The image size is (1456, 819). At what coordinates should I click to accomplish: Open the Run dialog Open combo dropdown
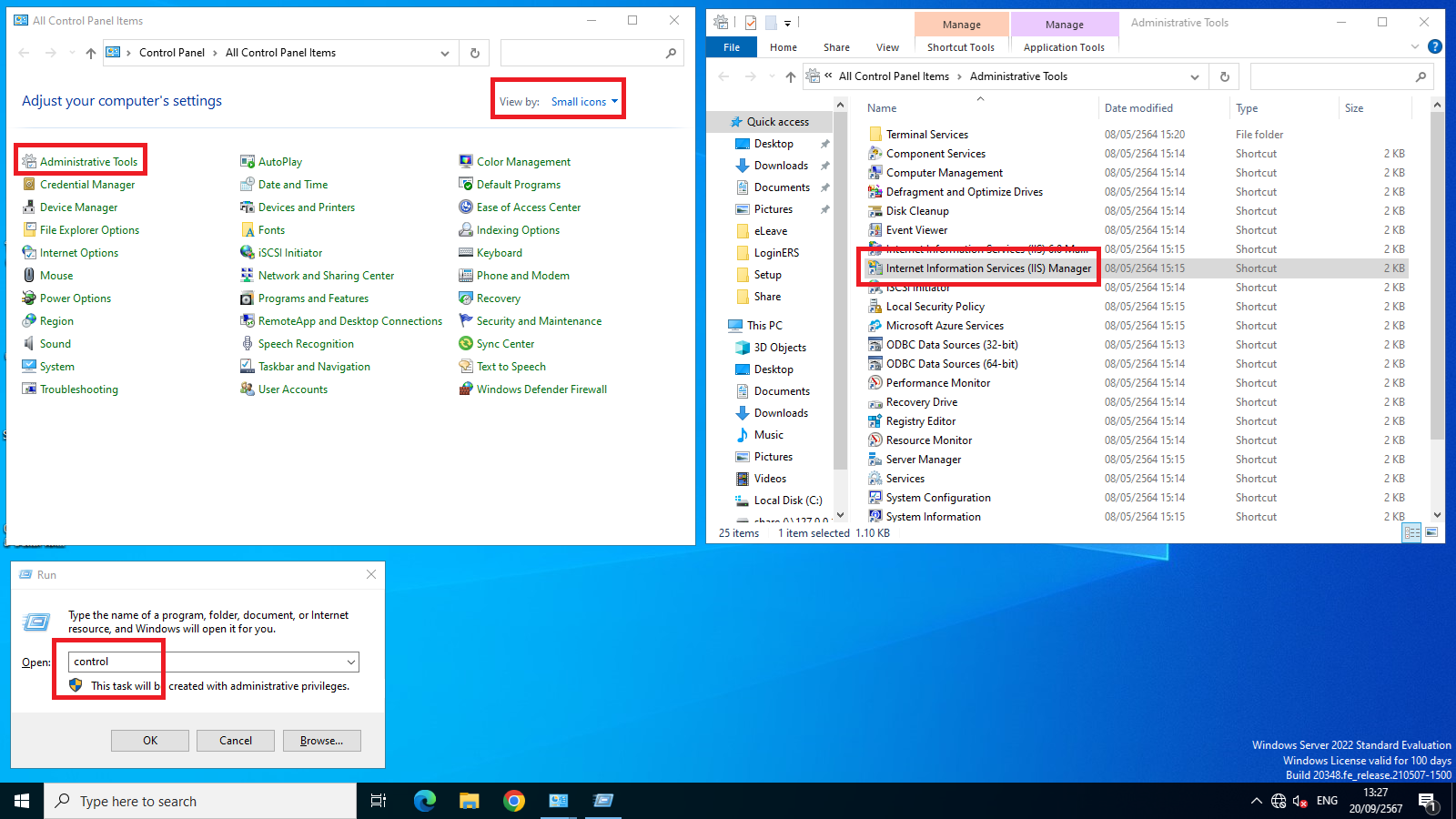click(351, 662)
